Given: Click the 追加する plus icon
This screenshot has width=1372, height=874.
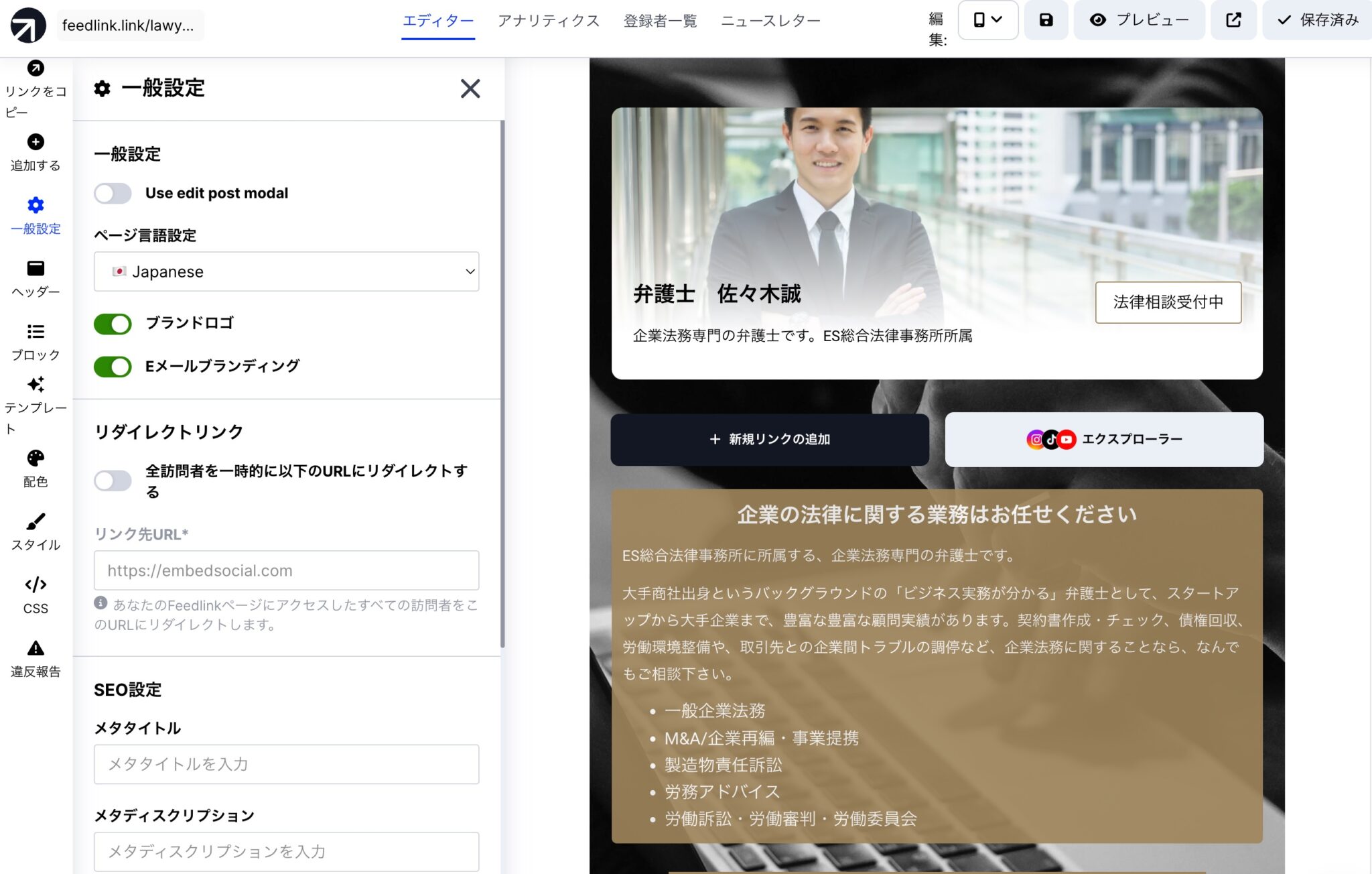Looking at the screenshot, I should (36, 142).
